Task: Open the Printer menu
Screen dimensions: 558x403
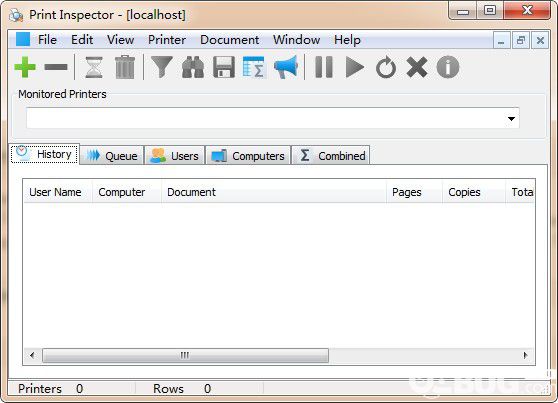Action: coord(167,40)
